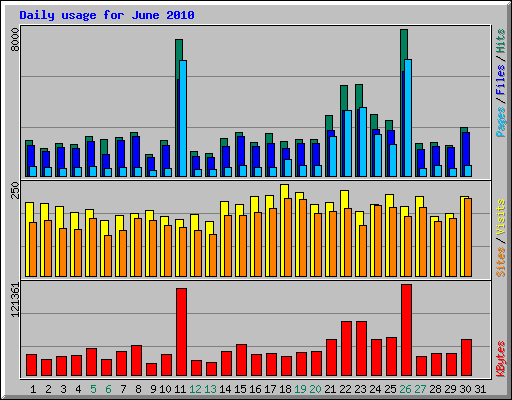Screen dimensions: 512x400
Task: Click the x-axis day label 13
Action: coord(210,389)
